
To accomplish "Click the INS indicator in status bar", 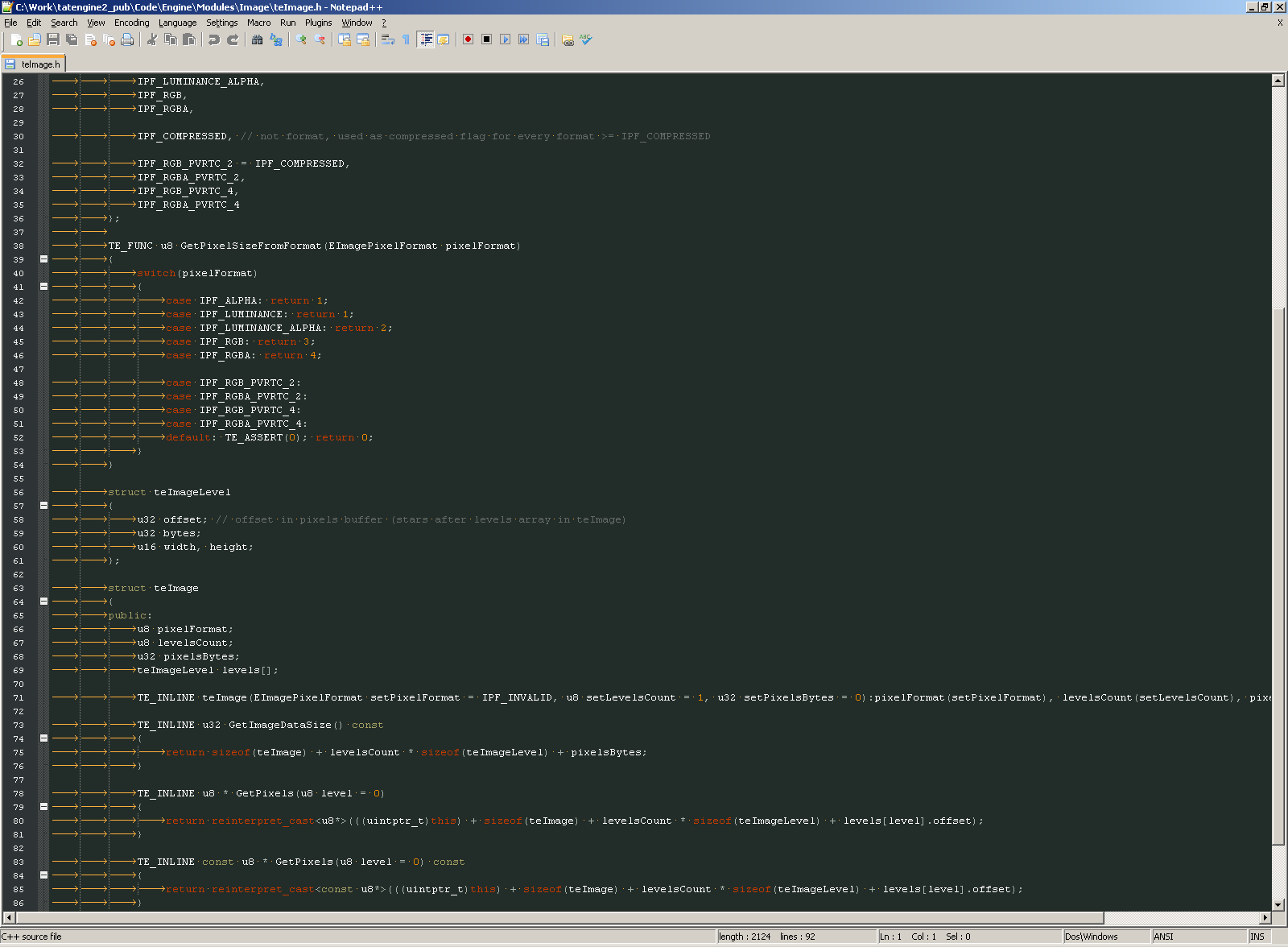I will click(x=1257, y=937).
